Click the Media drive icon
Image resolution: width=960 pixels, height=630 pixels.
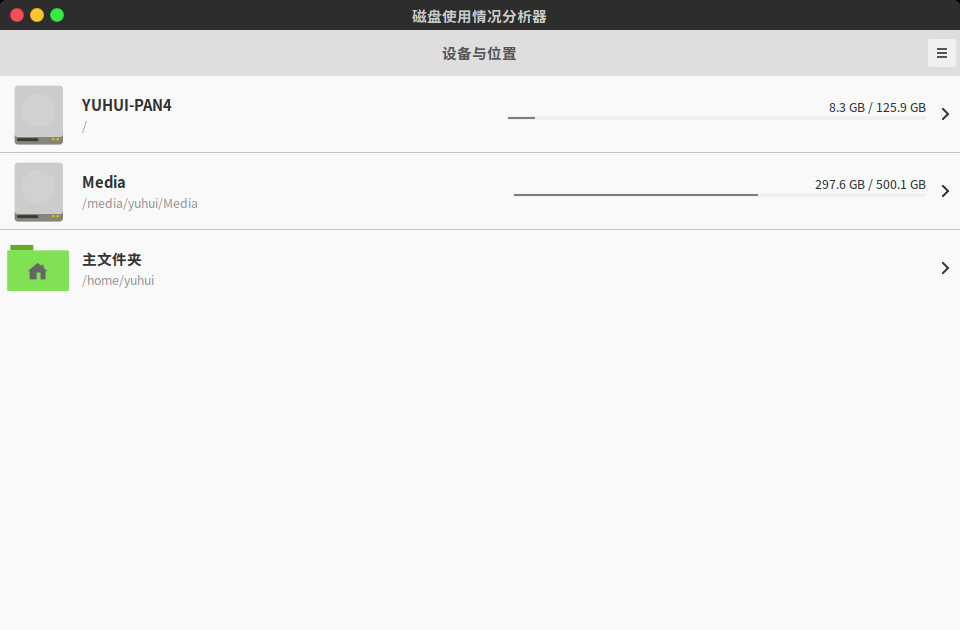coord(39,192)
